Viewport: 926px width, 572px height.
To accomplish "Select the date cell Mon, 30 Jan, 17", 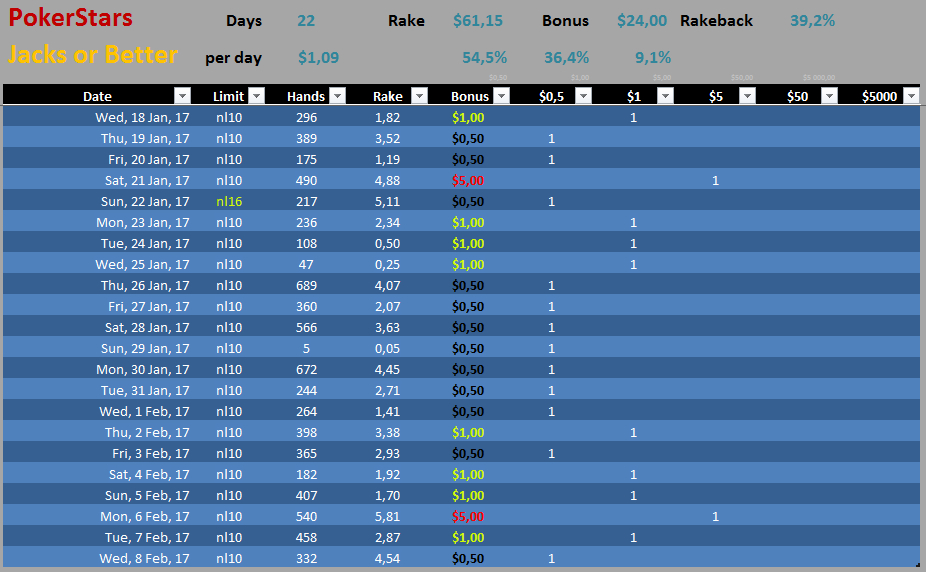I will click(x=143, y=370).
